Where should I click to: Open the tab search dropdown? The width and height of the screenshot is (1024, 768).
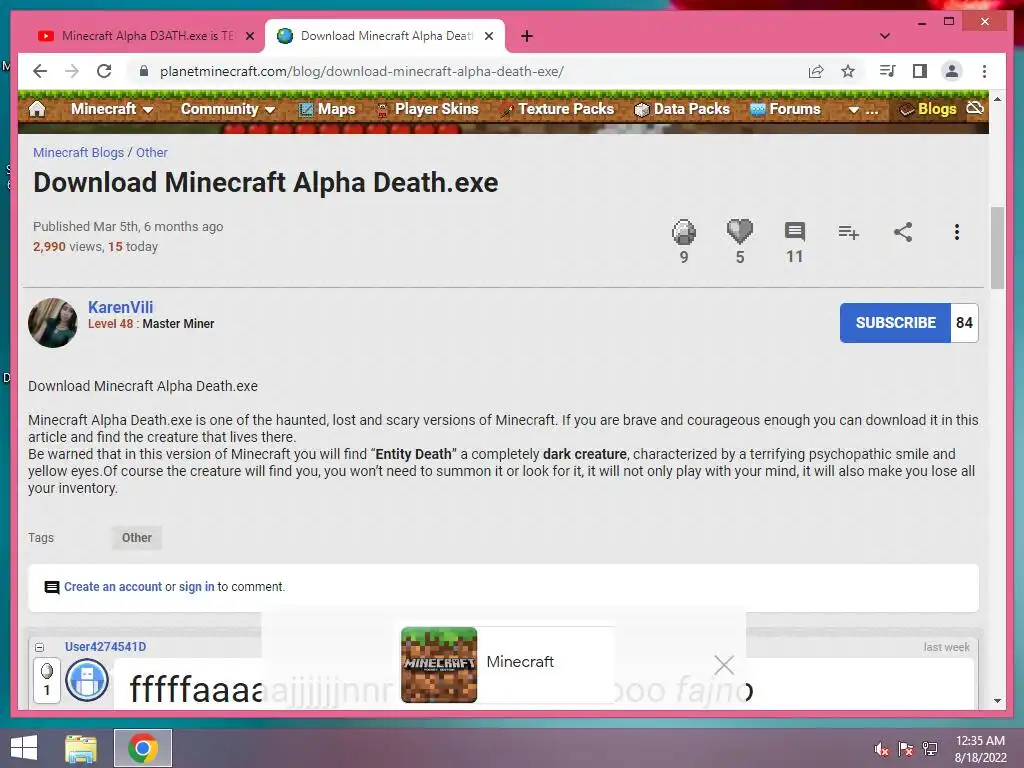click(x=885, y=36)
